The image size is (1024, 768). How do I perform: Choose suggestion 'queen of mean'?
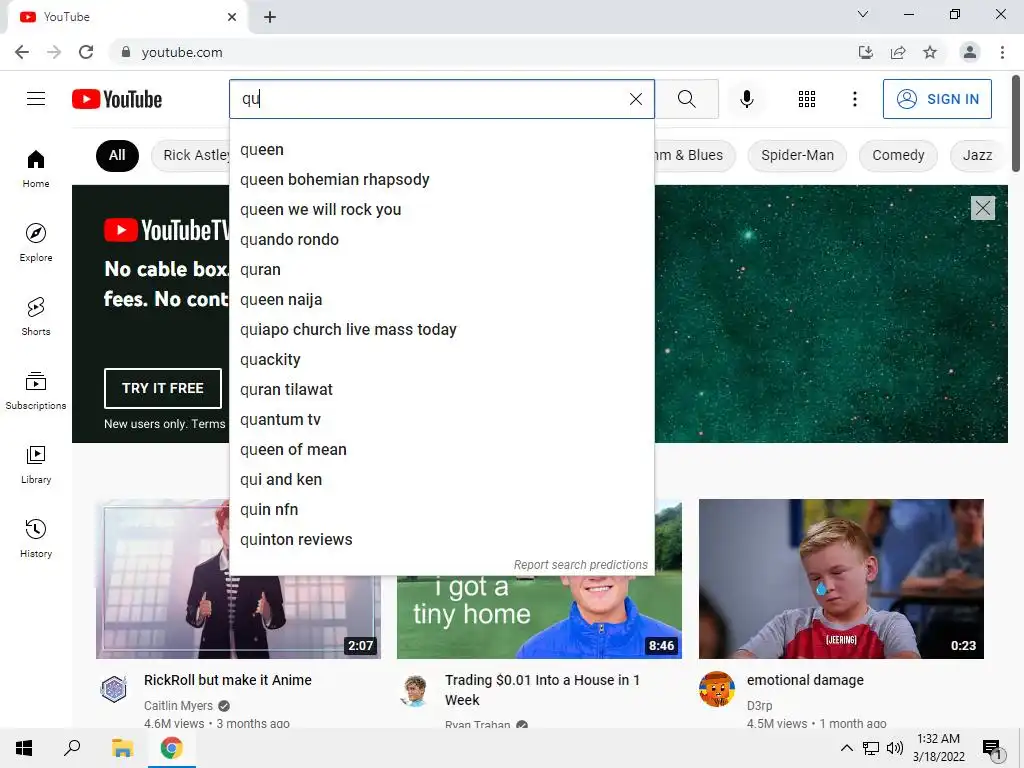(441, 450)
